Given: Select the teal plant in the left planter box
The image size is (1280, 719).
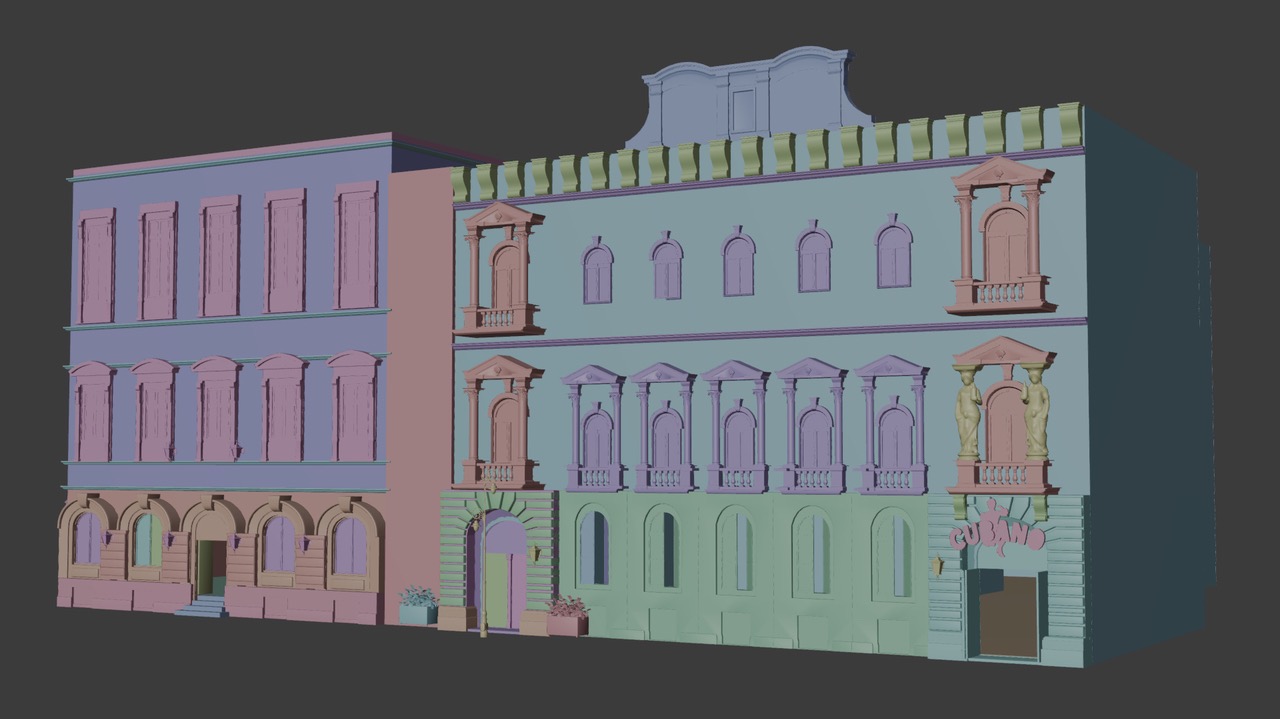Looking at the screenshot, I should pos(415,595).
